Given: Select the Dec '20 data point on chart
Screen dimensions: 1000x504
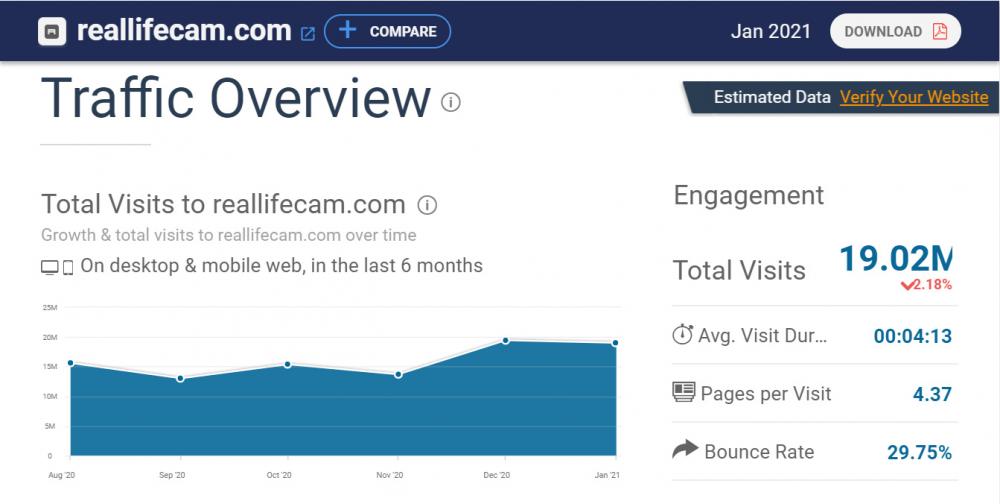Looking at the screenshot, I should [506, 341].
